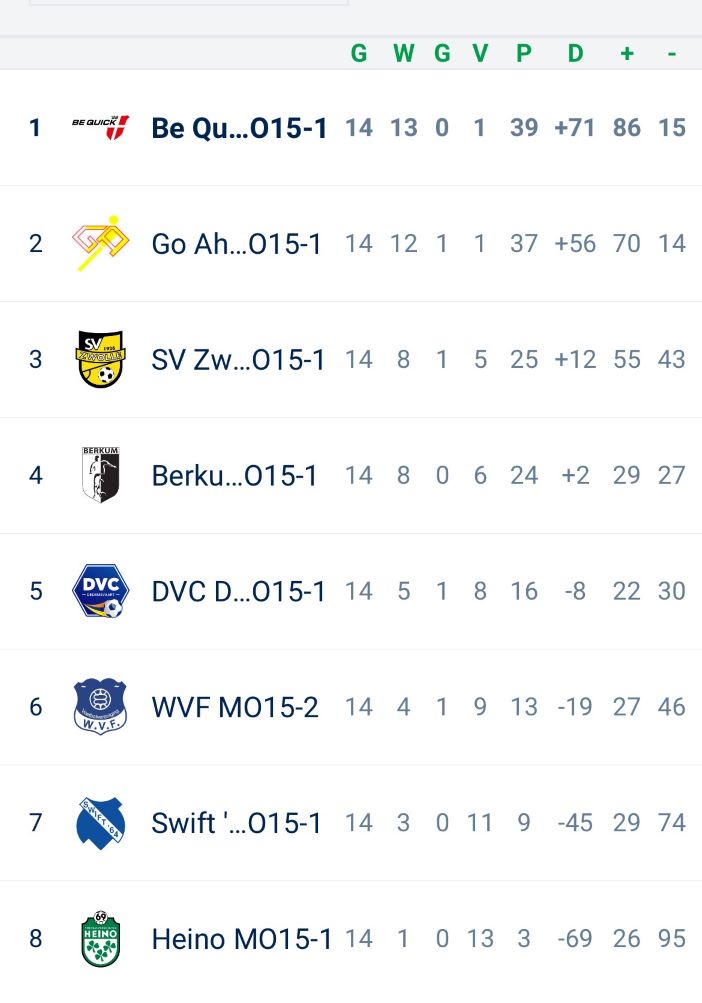Open team Heino MO15-1
Image resolution: width=702 pixels, height=1003 pixels.
click(242, 939)
